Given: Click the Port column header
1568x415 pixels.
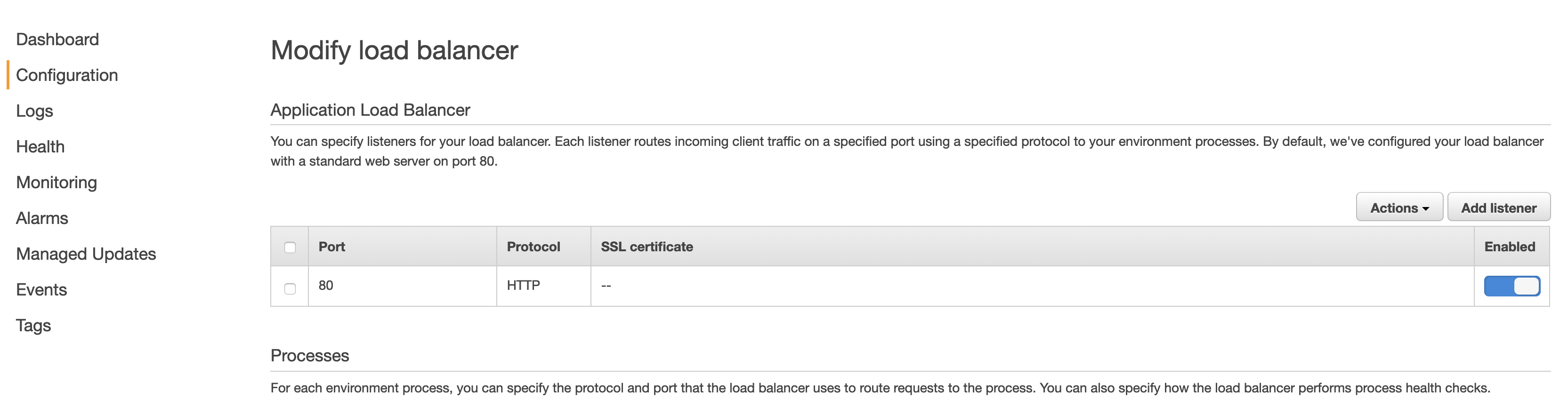Looking at the screenshot, I should click(x=332, y=247).
